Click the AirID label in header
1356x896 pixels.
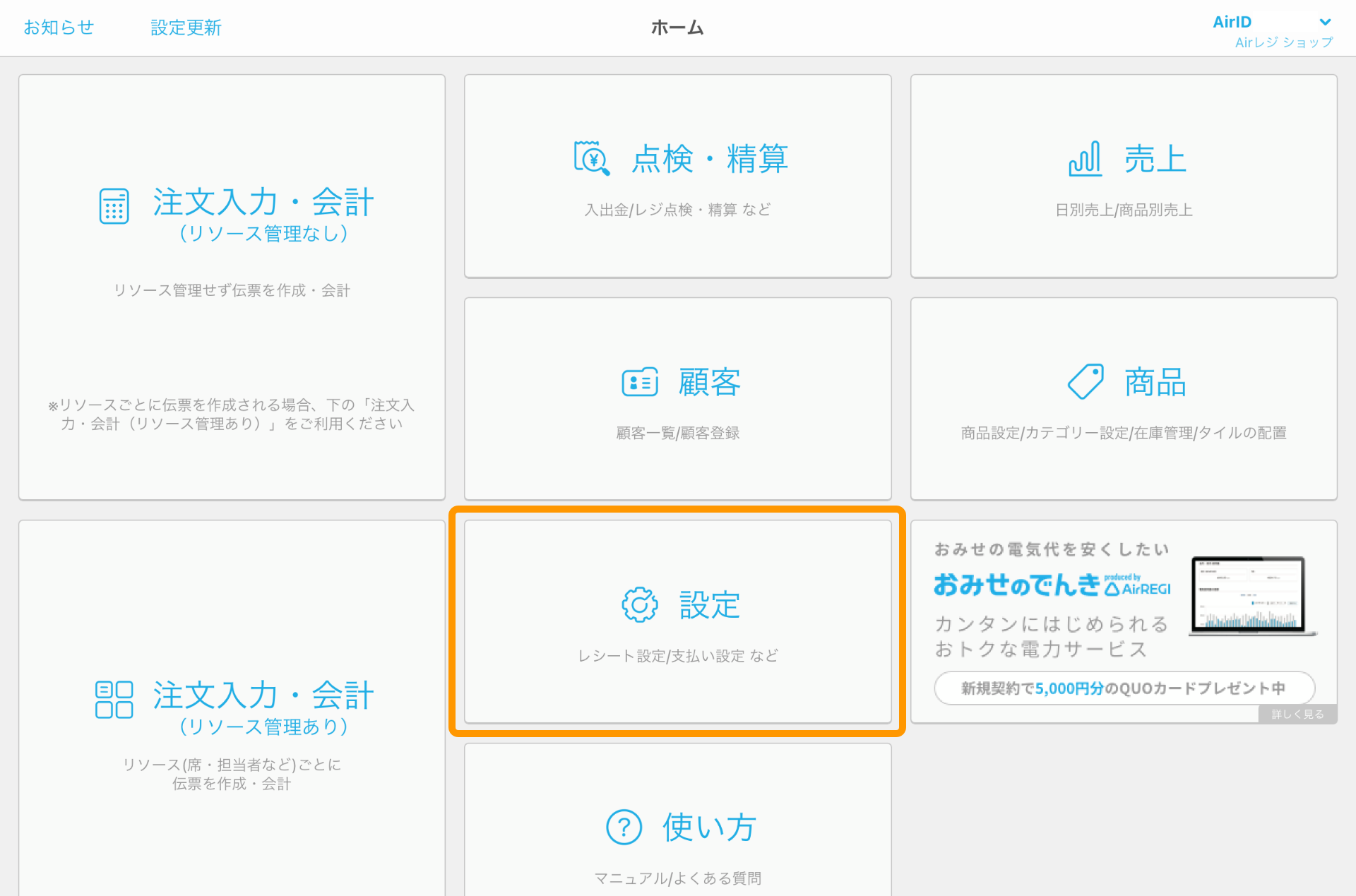tap(1232, 22)
